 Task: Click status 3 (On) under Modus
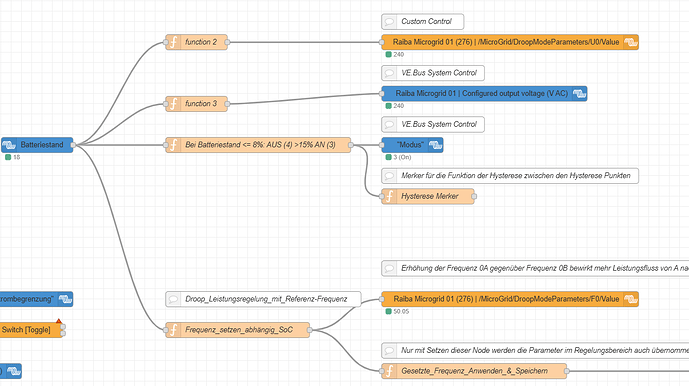point(402,157)
